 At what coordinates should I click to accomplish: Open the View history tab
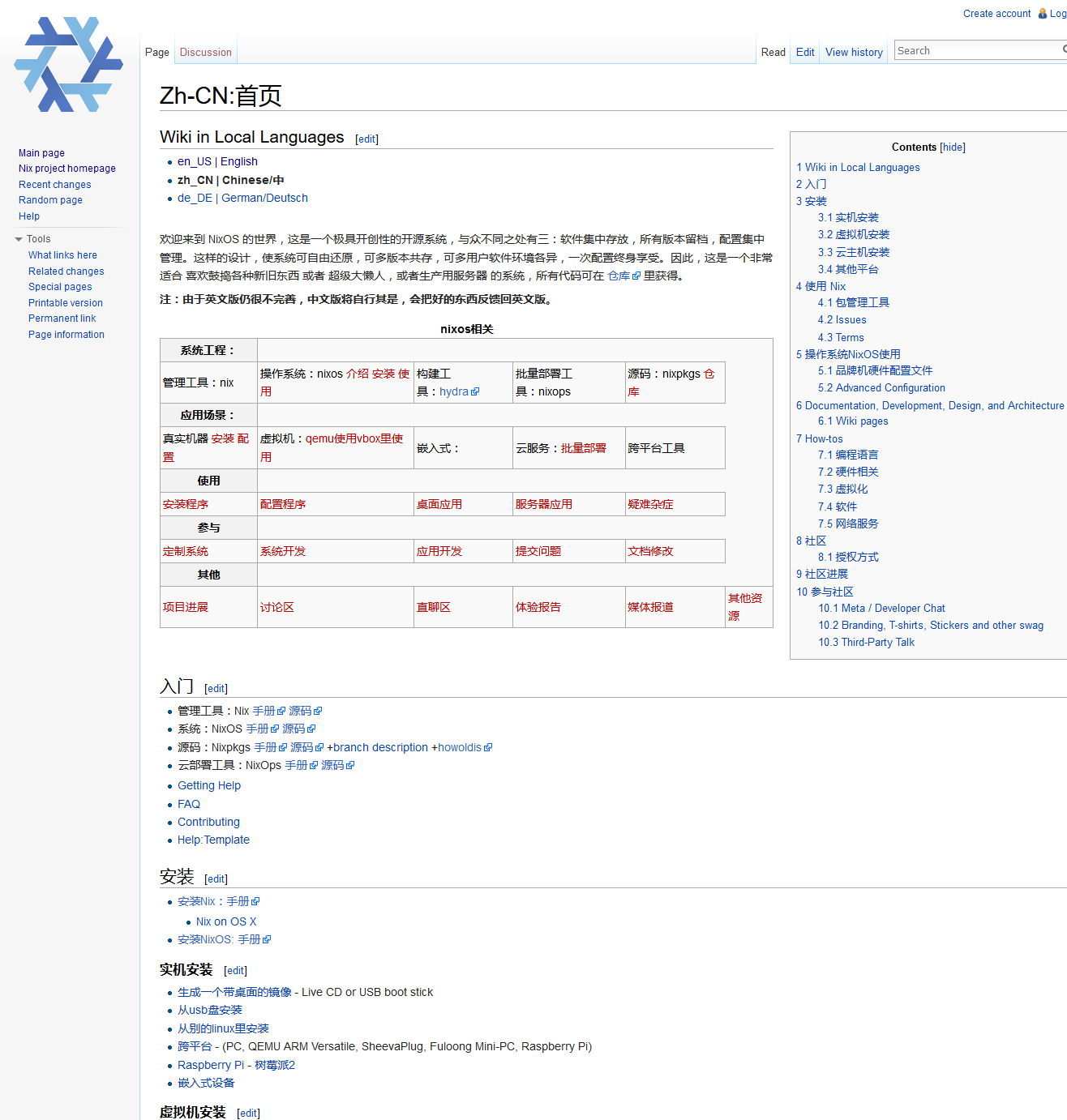coord(854,53)
